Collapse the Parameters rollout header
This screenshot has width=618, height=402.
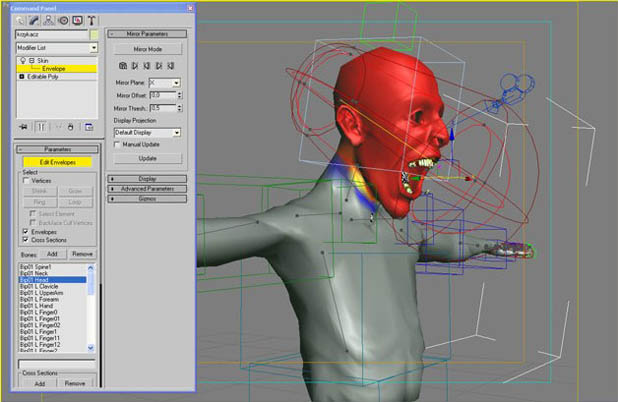pos(58,149)
